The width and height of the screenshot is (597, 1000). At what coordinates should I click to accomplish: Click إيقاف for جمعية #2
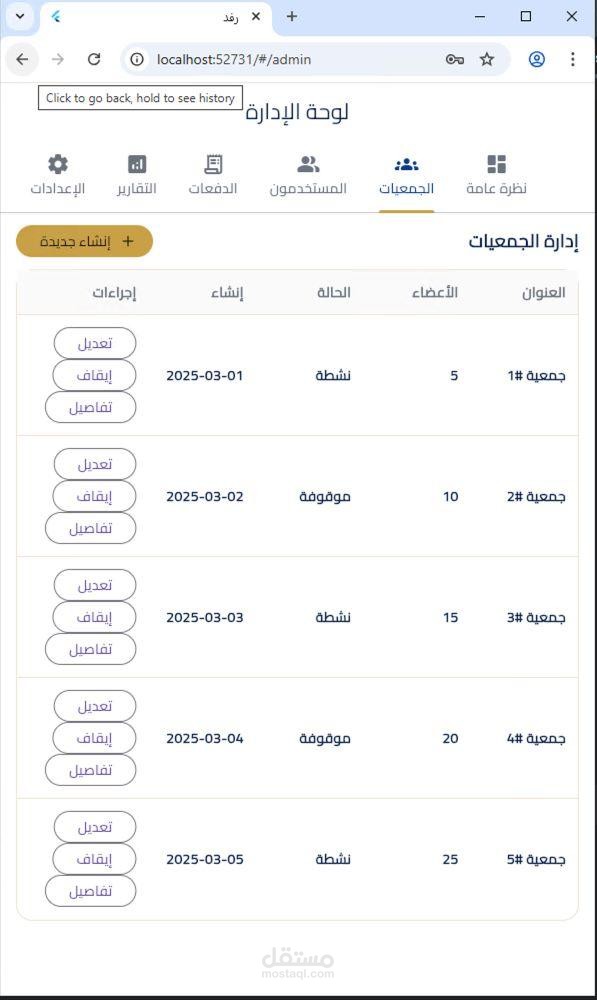coord(94,496)
